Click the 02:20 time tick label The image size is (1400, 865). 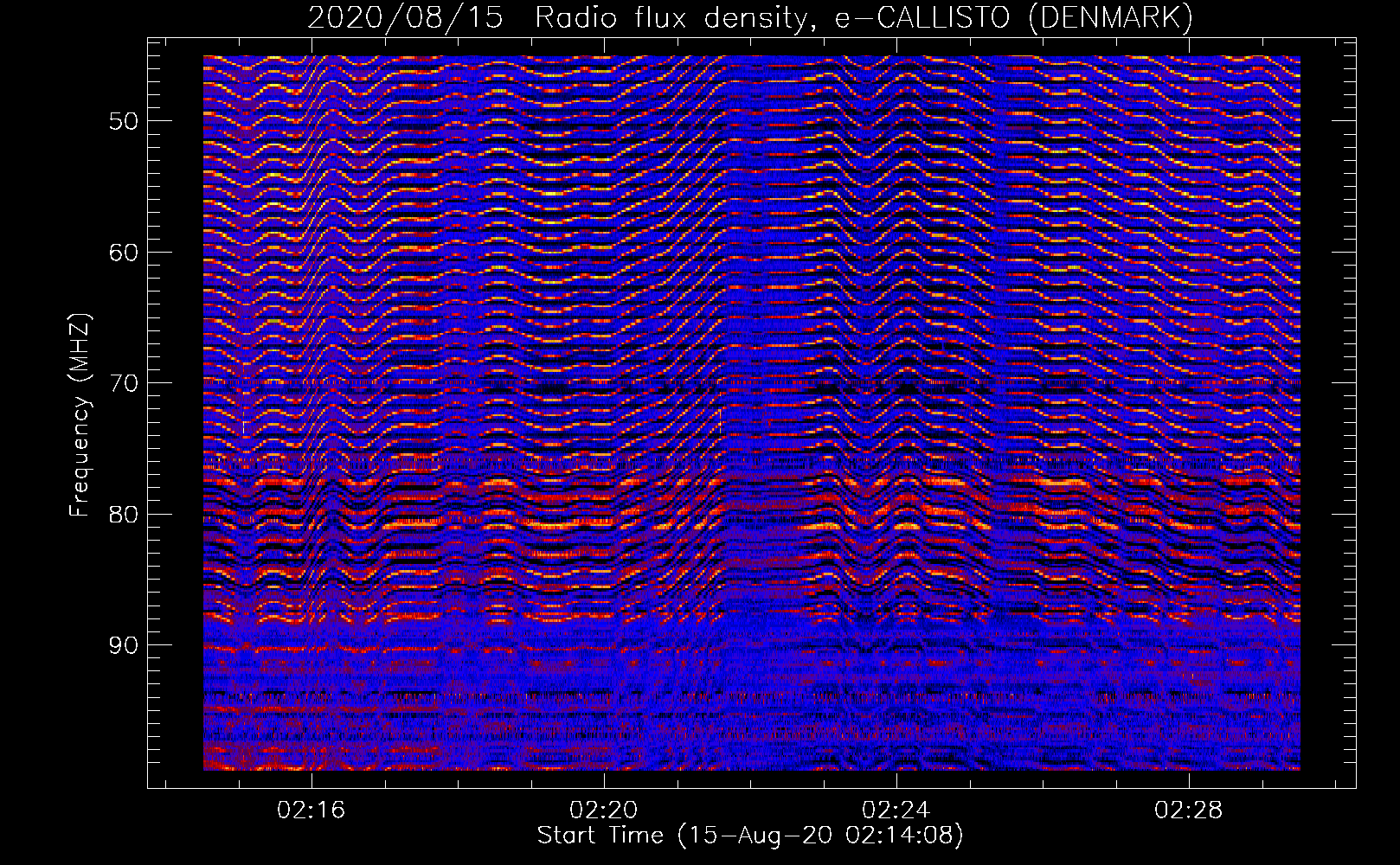pos(603,810)
